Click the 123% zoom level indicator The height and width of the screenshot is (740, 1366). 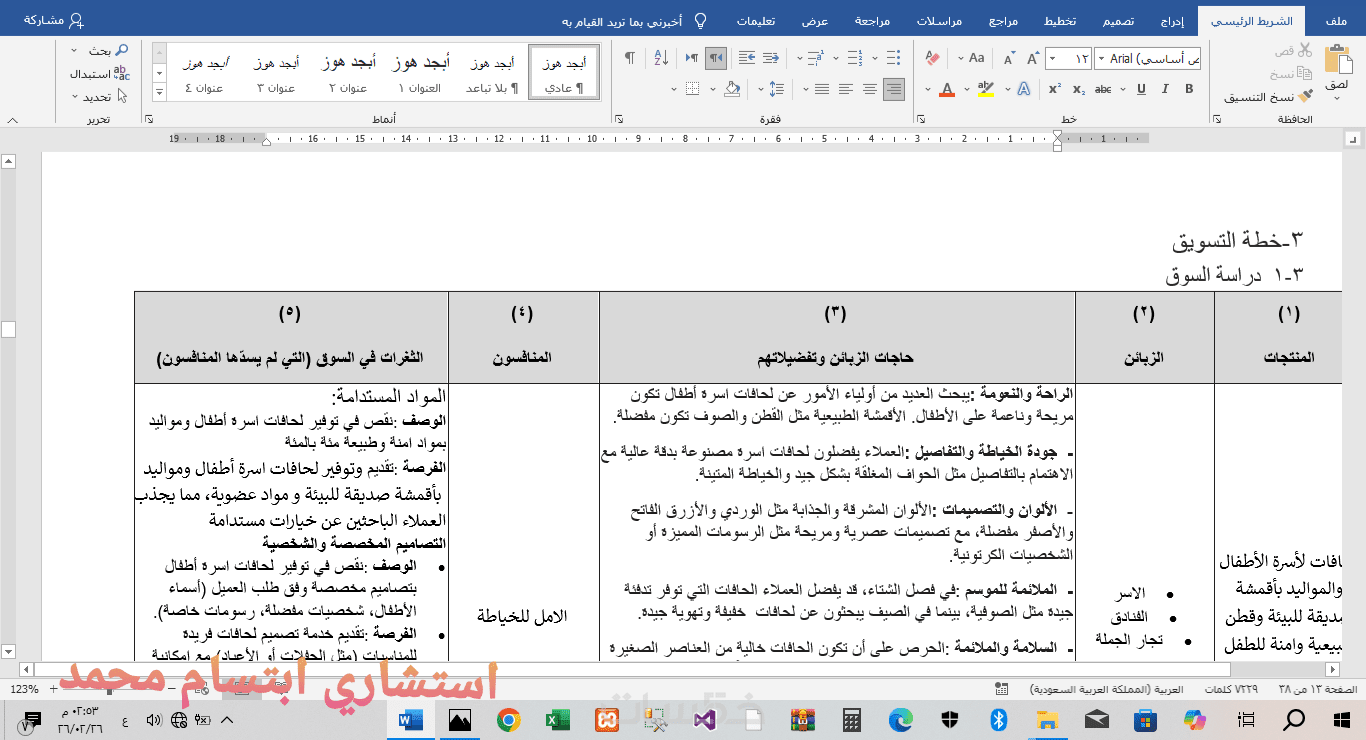[23, 689]
